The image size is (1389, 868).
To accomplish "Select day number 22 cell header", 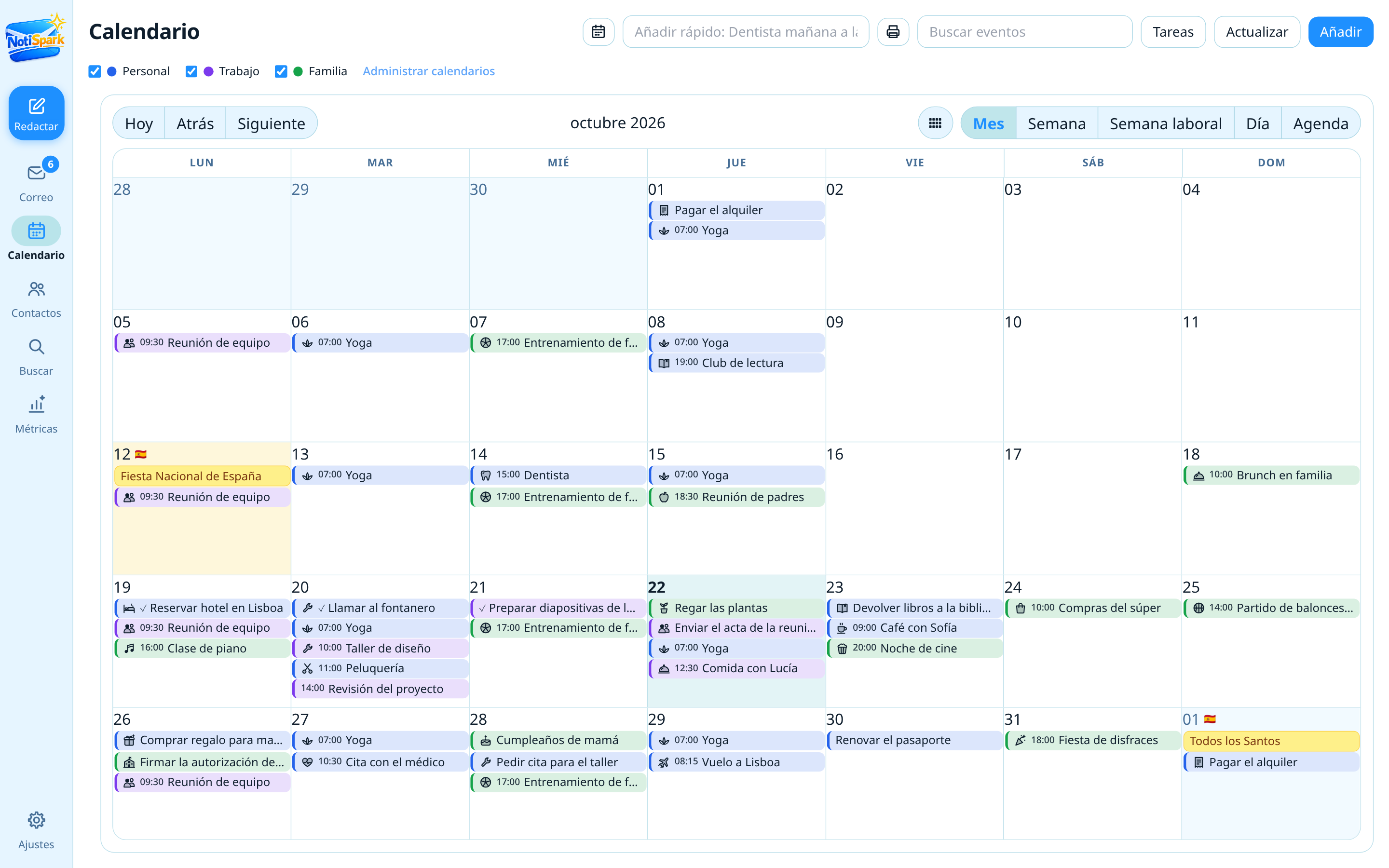I will (656, 587).
